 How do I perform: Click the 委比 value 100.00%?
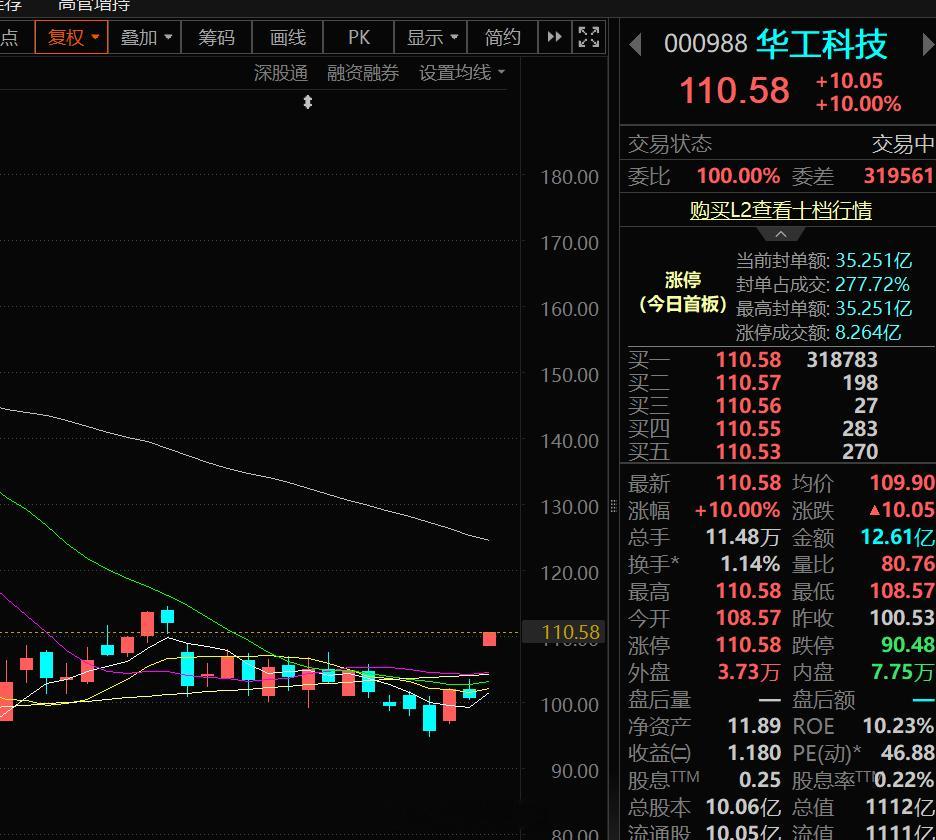pyautogui.click(x=738, y=176)
